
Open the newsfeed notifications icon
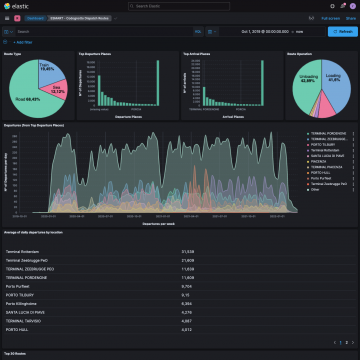click(x=342, y=6)
